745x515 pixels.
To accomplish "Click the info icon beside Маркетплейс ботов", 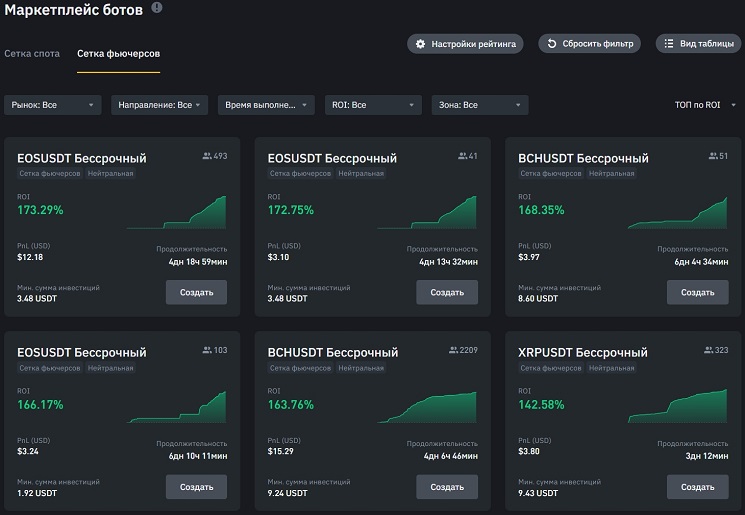I will click(157, 8).
